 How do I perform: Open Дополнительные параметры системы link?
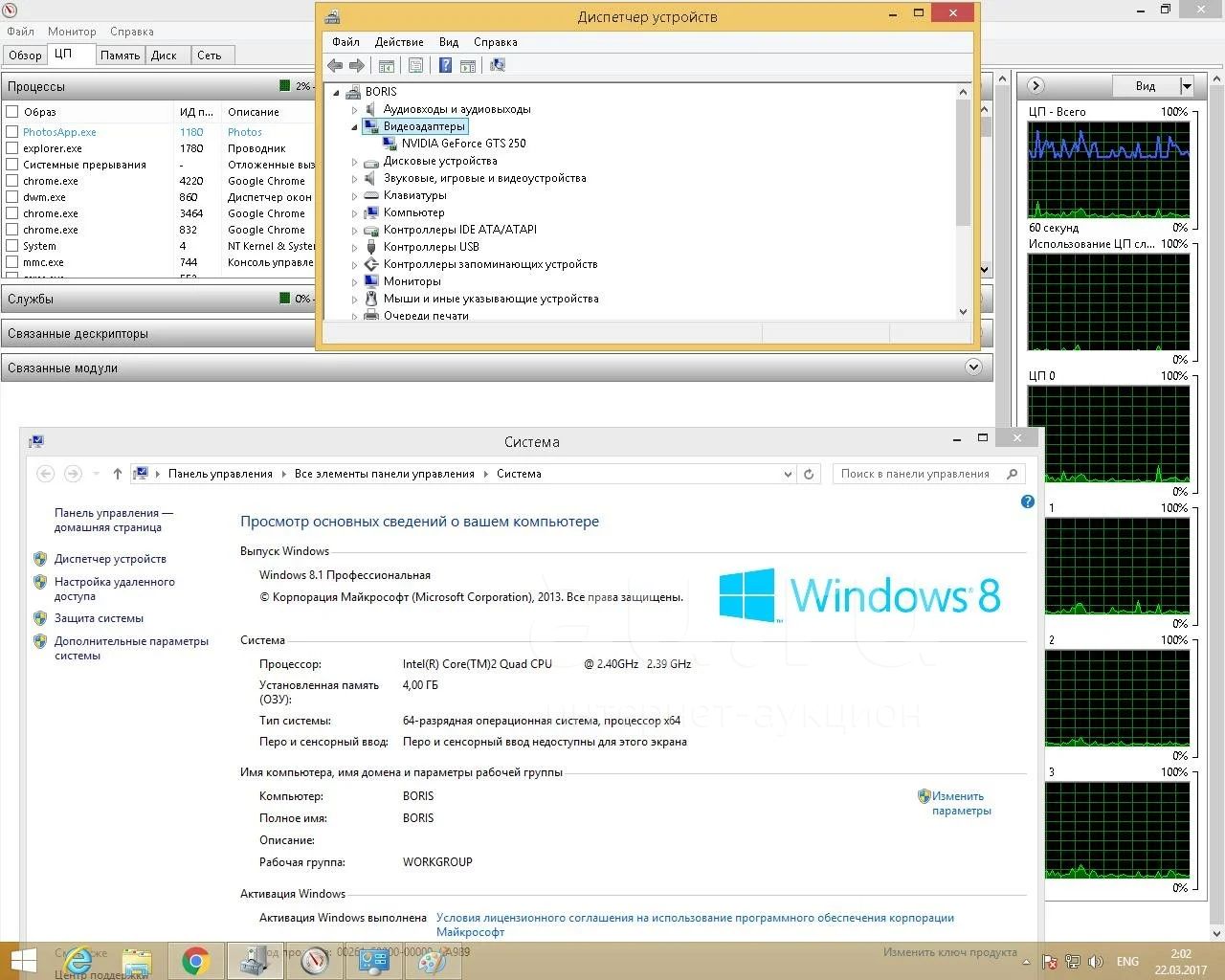(x=131, y=648)
